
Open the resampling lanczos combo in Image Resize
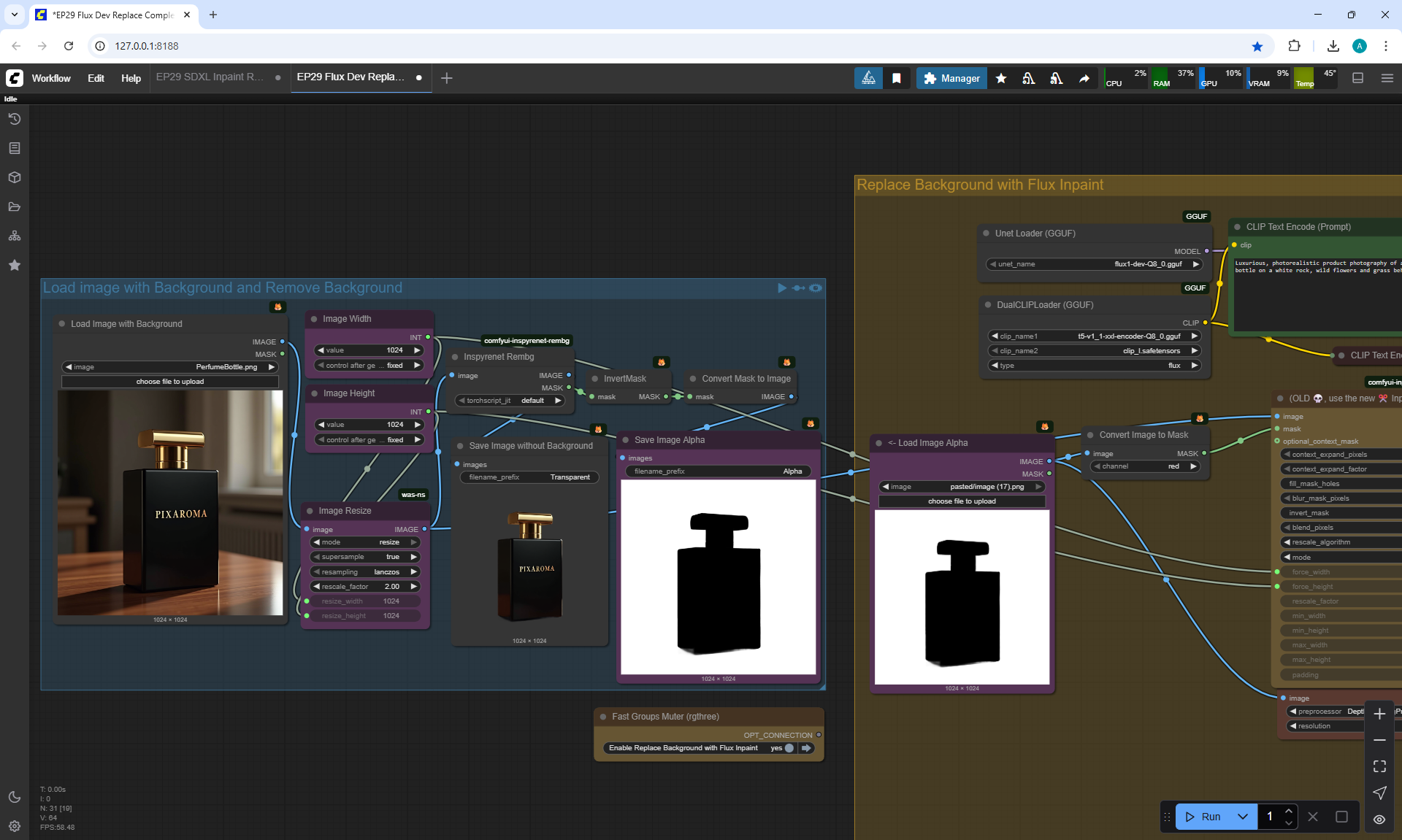(x=365, y=572)
